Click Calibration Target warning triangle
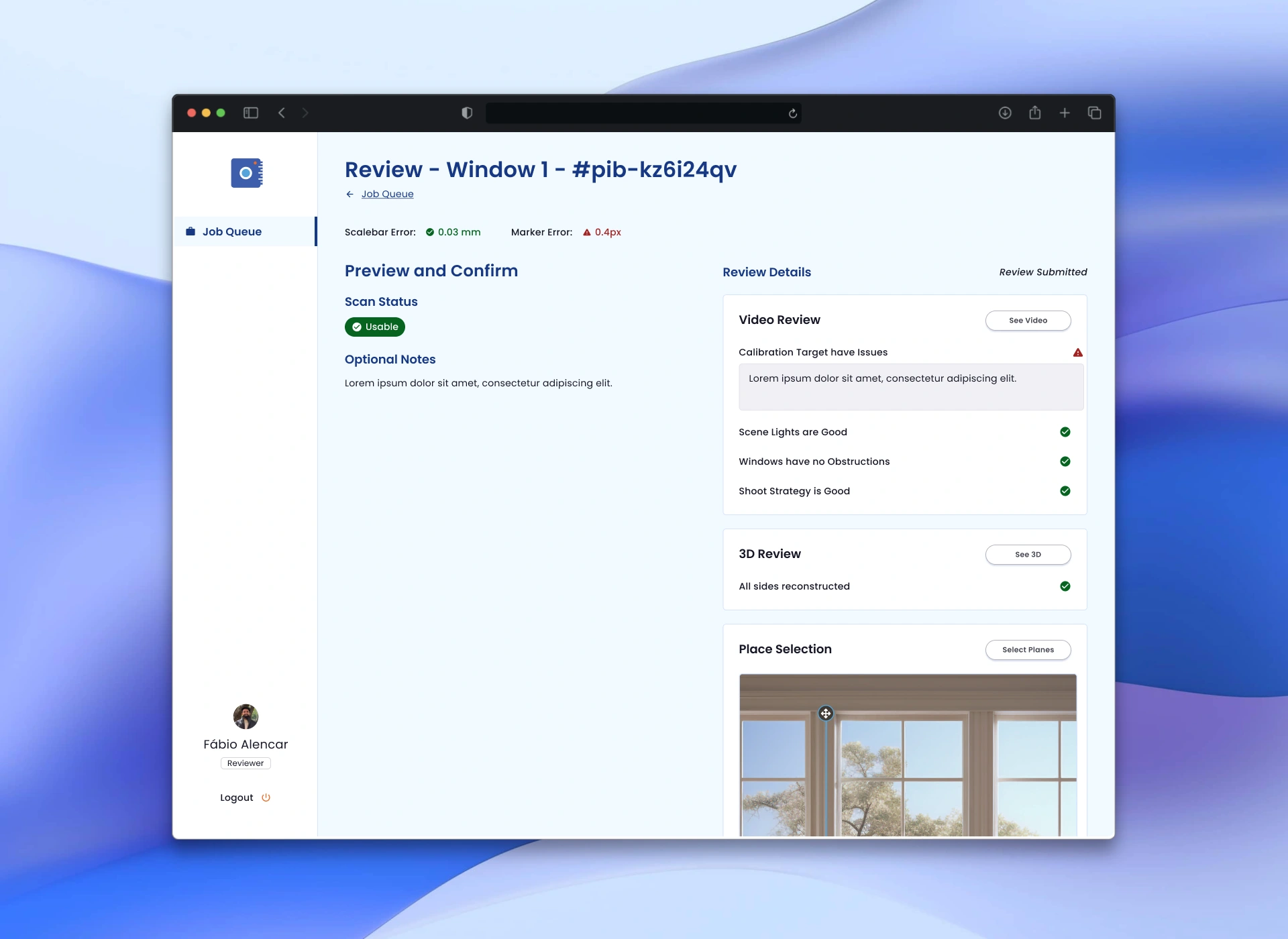This screenshot has width=1288, height=939. (x=1077, y=353)
